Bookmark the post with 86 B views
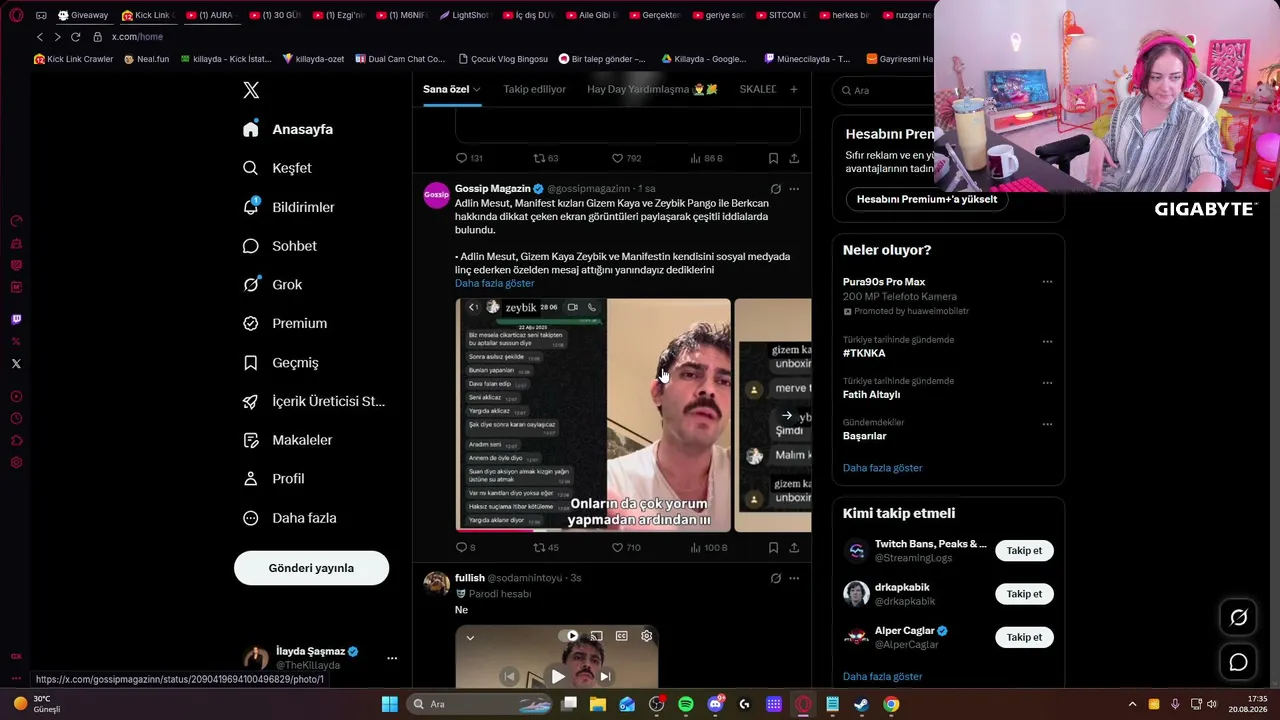The width and height of the screenshot is (1280, 720). tap(773, 158)
